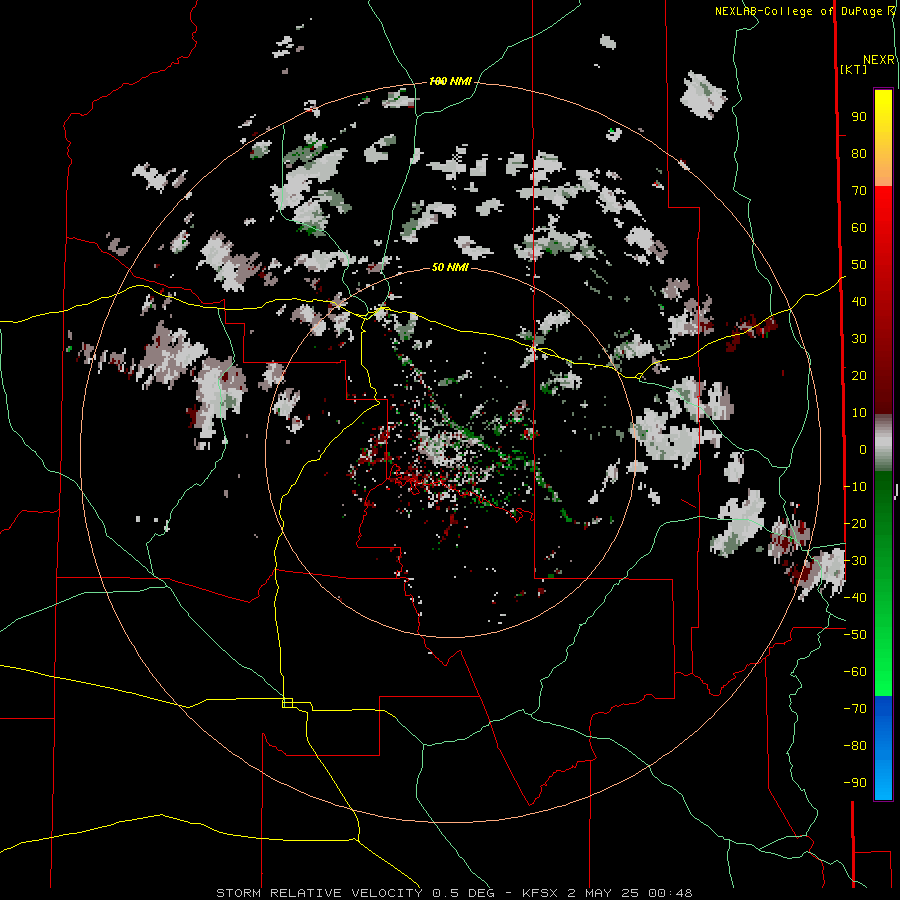Click the "-50" scale label

tap(855, 635)
